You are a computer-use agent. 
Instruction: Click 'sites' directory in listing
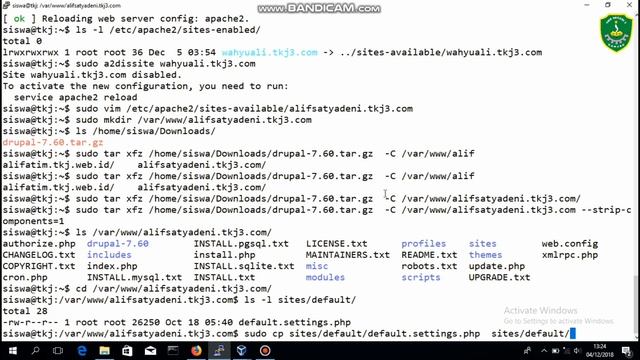tap(482, 244)
